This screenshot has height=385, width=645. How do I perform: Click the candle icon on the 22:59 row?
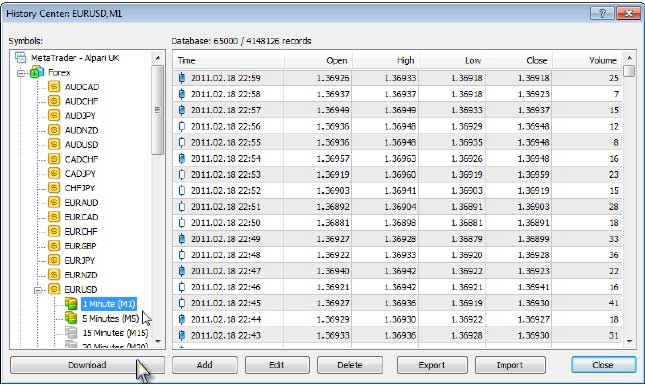182,78
